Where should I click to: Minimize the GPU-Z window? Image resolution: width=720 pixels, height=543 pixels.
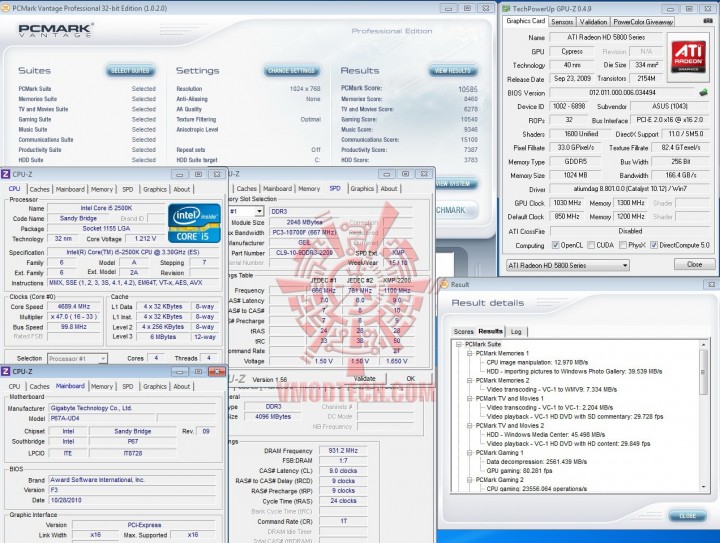670,9
